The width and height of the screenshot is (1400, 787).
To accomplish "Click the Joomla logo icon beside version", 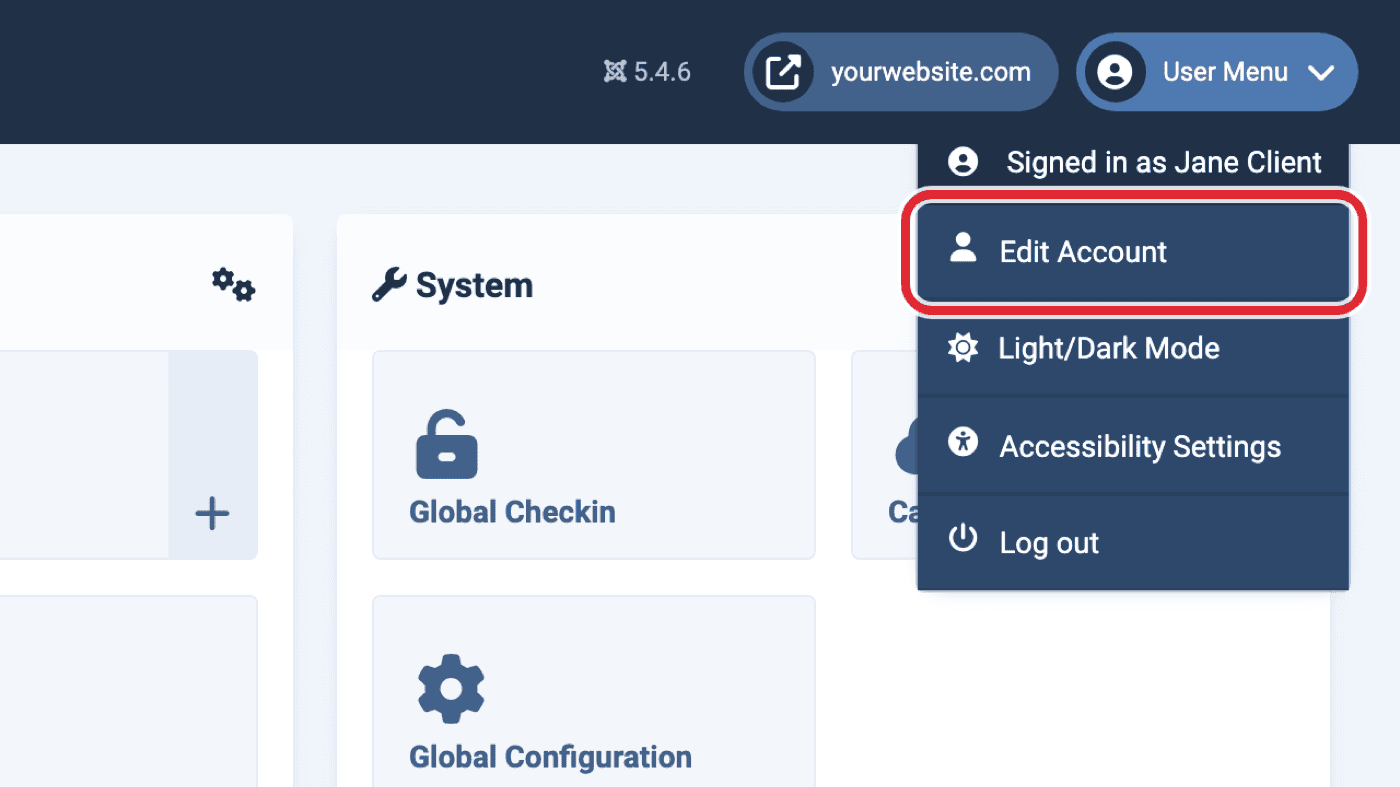I will 615,72.
